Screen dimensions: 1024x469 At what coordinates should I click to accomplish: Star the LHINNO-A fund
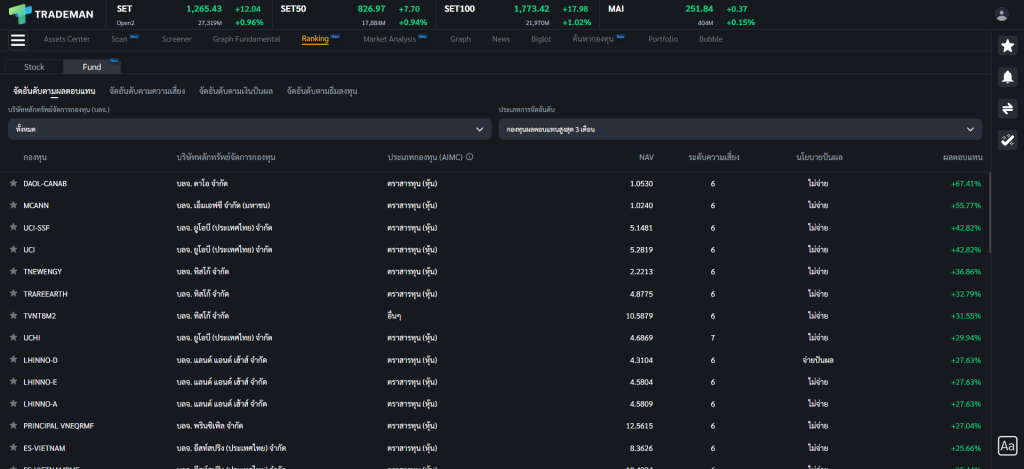click(x=13, y=404)
